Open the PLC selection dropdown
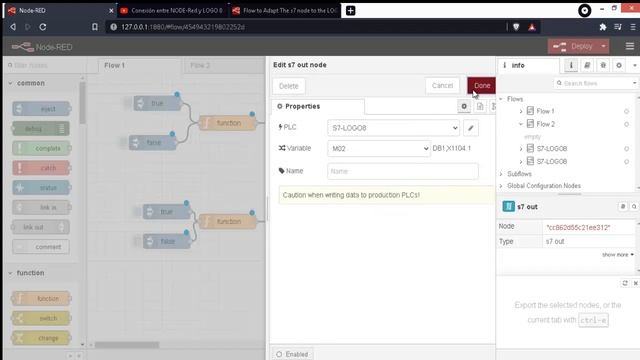The width and height of the screenshot is (640, 360). point(393,128)
